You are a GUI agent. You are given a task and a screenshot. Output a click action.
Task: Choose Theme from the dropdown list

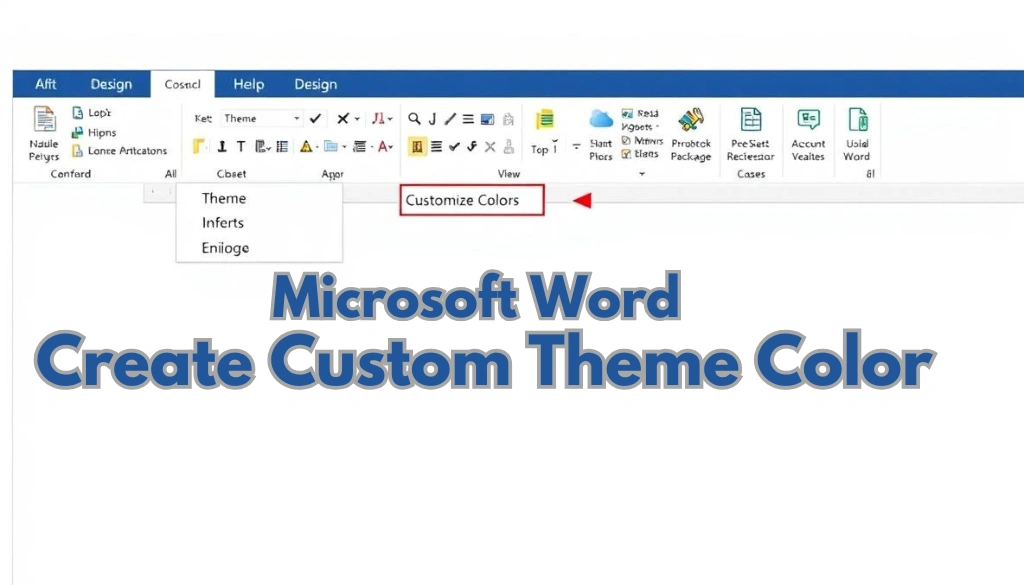(x=224, y=198)
